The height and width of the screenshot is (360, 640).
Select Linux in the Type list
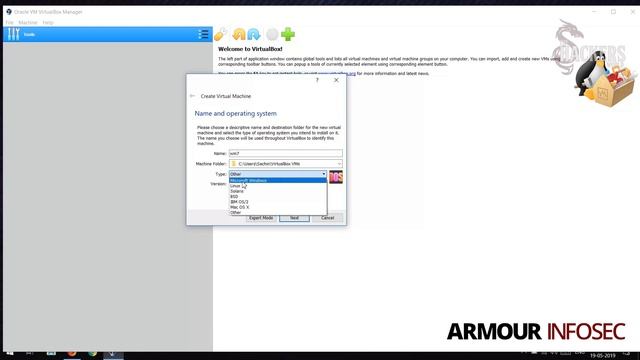tap(278, 186)
